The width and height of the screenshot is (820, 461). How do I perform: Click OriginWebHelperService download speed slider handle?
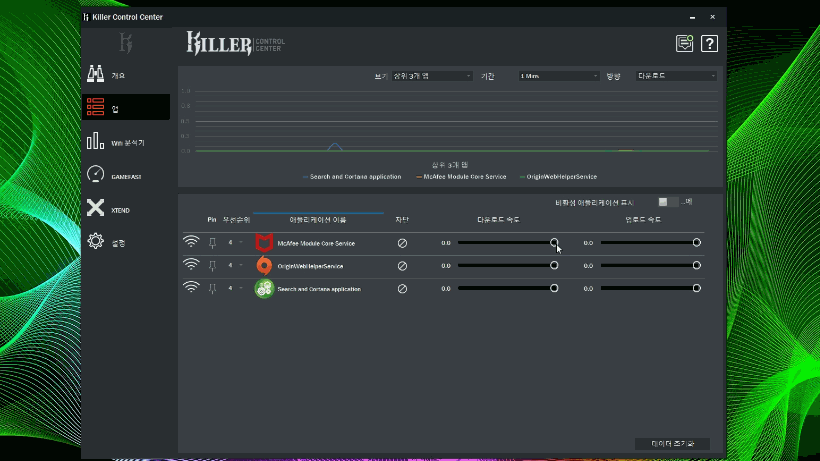click(x=554, y=266)
